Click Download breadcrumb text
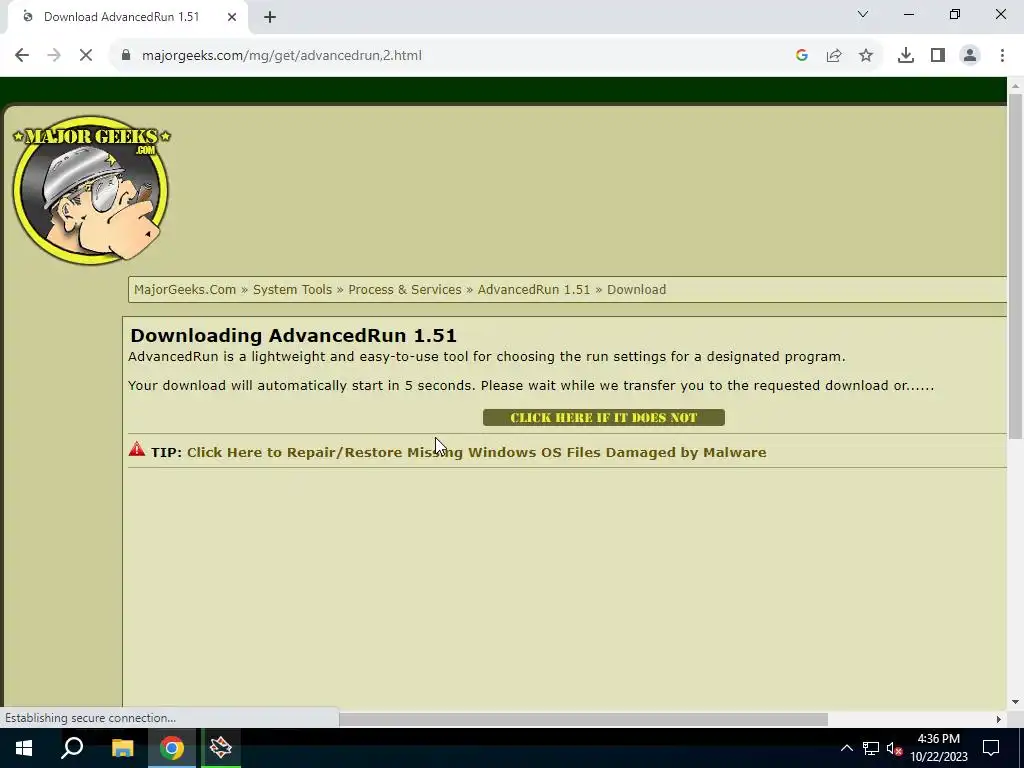 click(636, 289)
